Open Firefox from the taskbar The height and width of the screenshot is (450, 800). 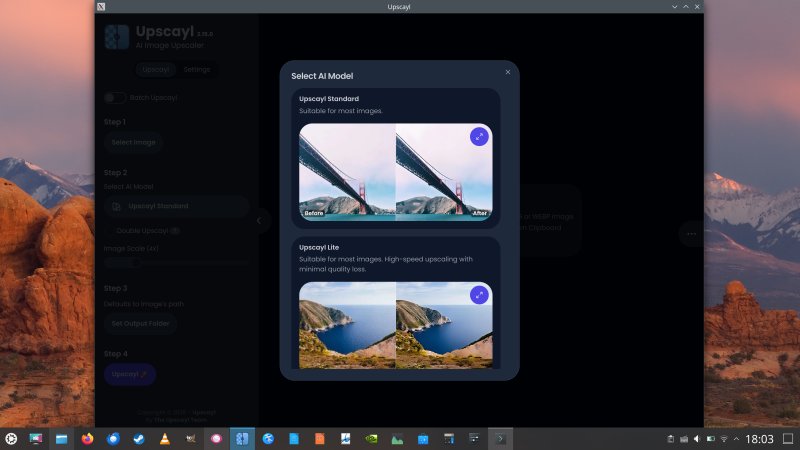coord(87,439)
